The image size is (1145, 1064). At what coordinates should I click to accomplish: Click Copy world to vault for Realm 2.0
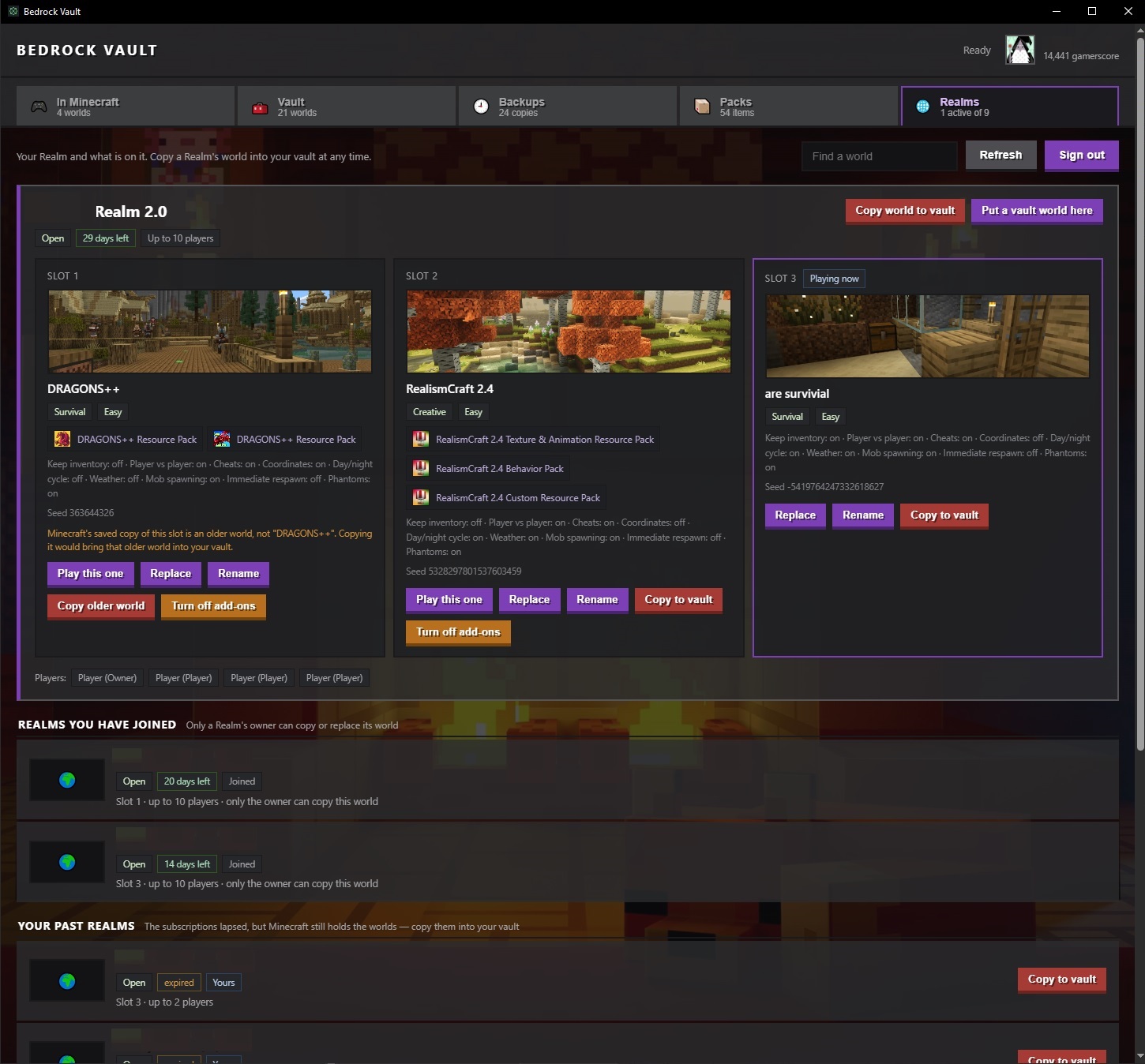pos(905,211)
